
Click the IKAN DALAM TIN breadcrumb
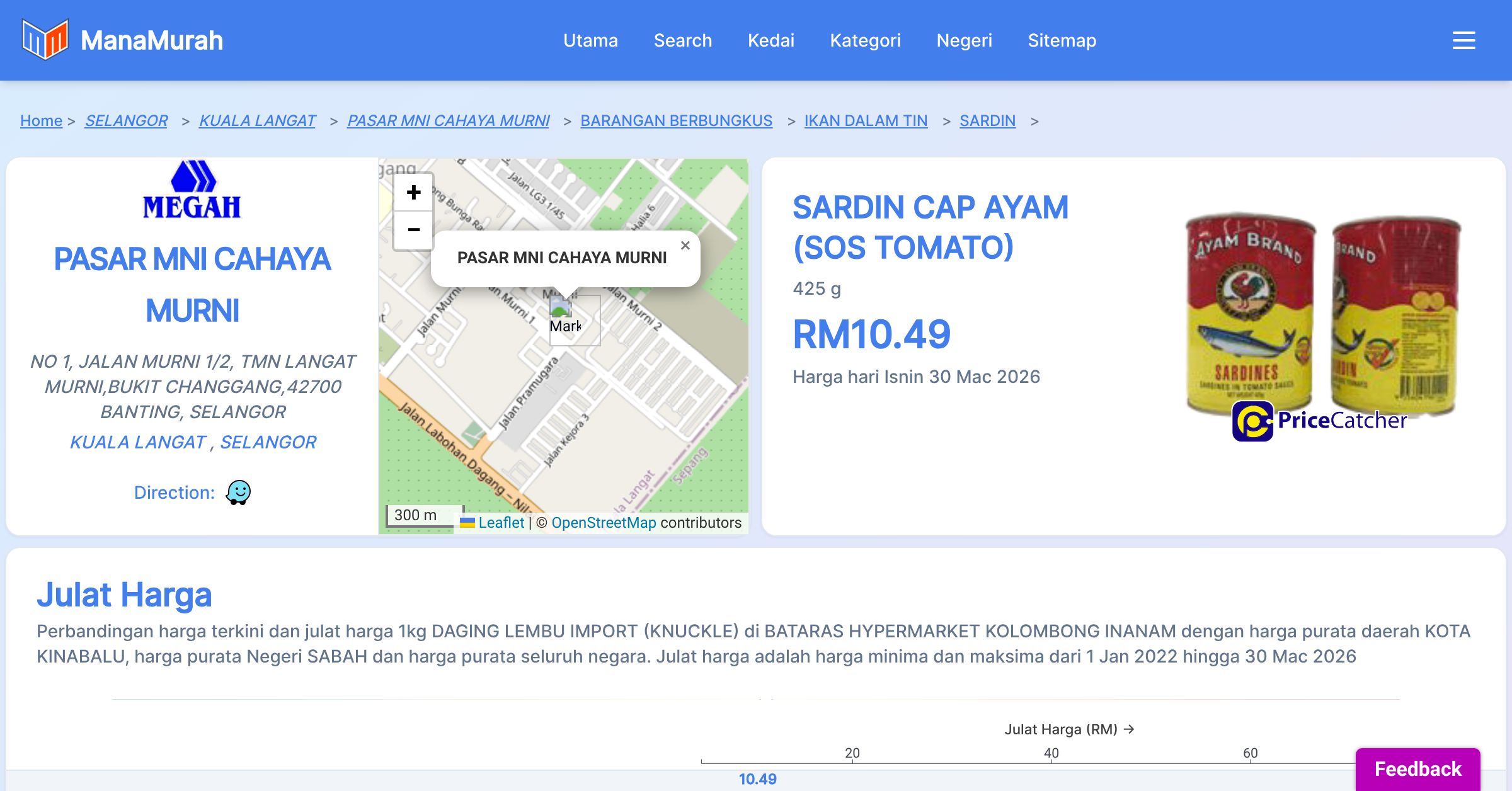coord(866,120)
